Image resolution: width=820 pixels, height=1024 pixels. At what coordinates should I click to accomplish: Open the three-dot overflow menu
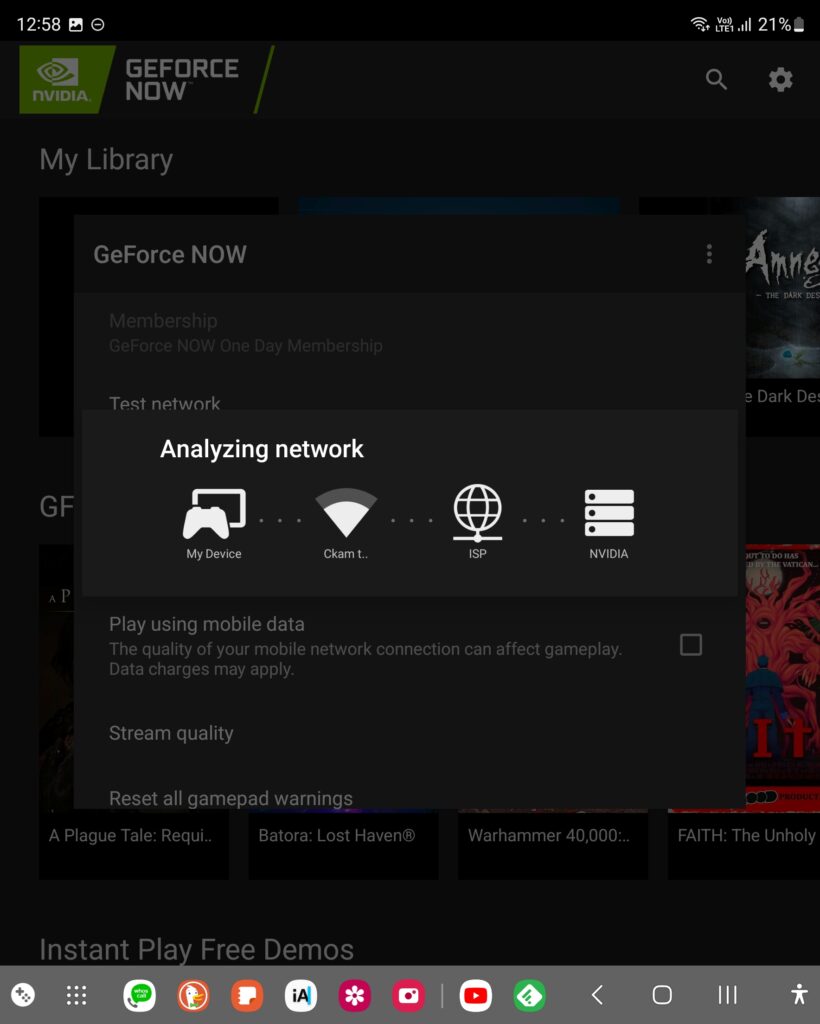pyautogui.click(x=709, y=254)
